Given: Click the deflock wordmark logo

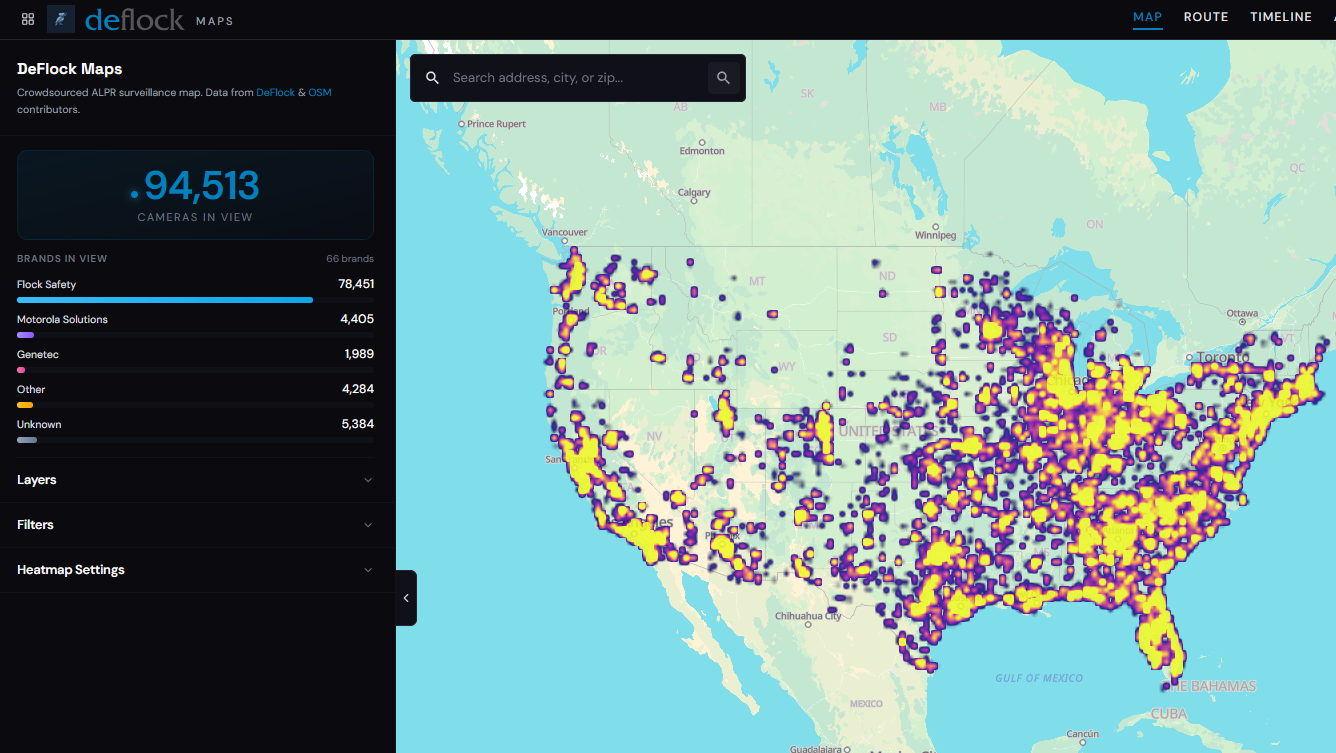Looking at the screenshot, I should tap(135, 19).
